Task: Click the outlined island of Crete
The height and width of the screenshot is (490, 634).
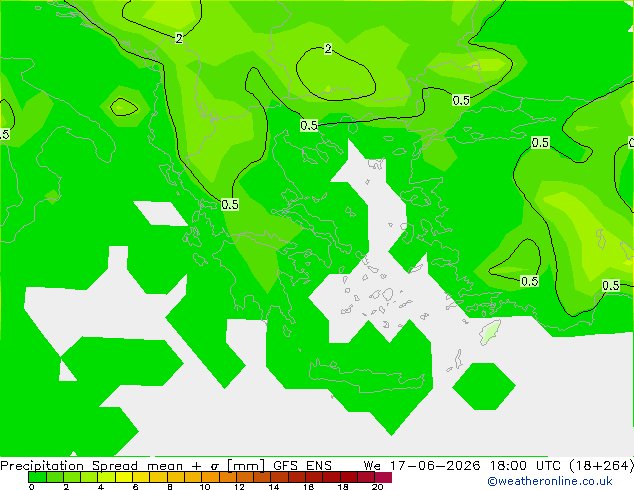Action: pyautogui.click(x=367, y=376)
